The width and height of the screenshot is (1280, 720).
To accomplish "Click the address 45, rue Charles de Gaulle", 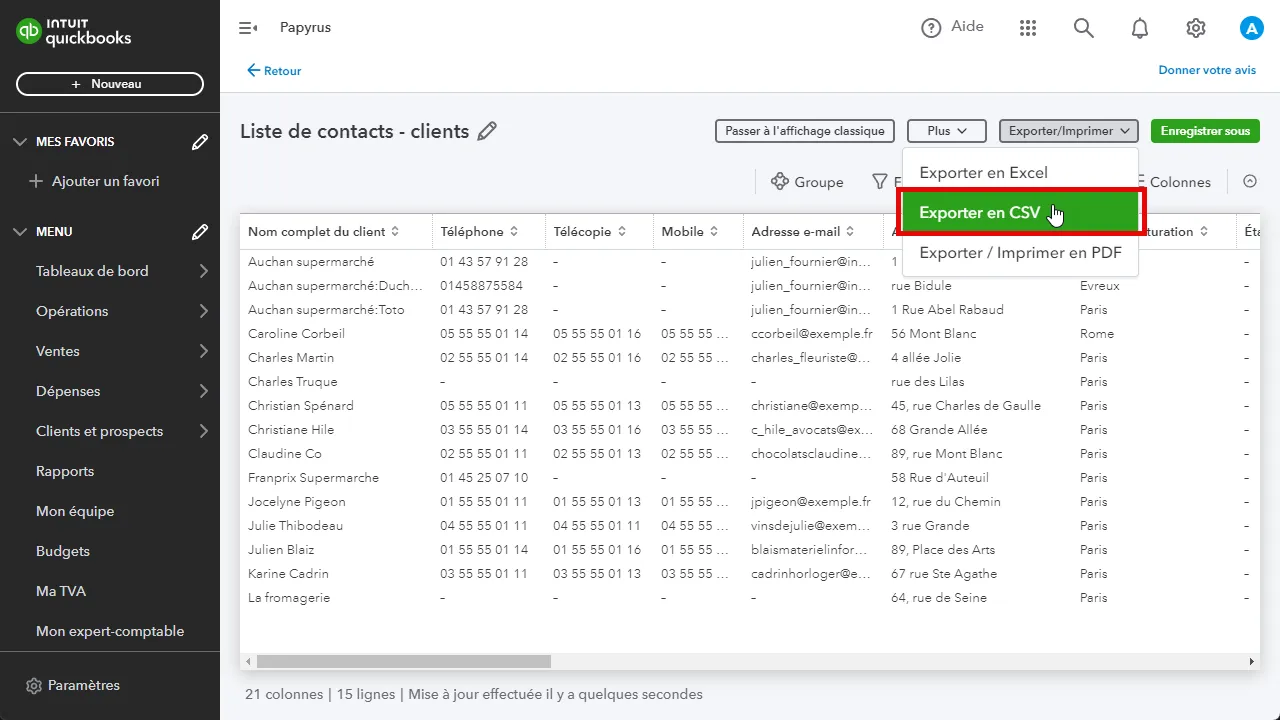I will tap(966, 406).
